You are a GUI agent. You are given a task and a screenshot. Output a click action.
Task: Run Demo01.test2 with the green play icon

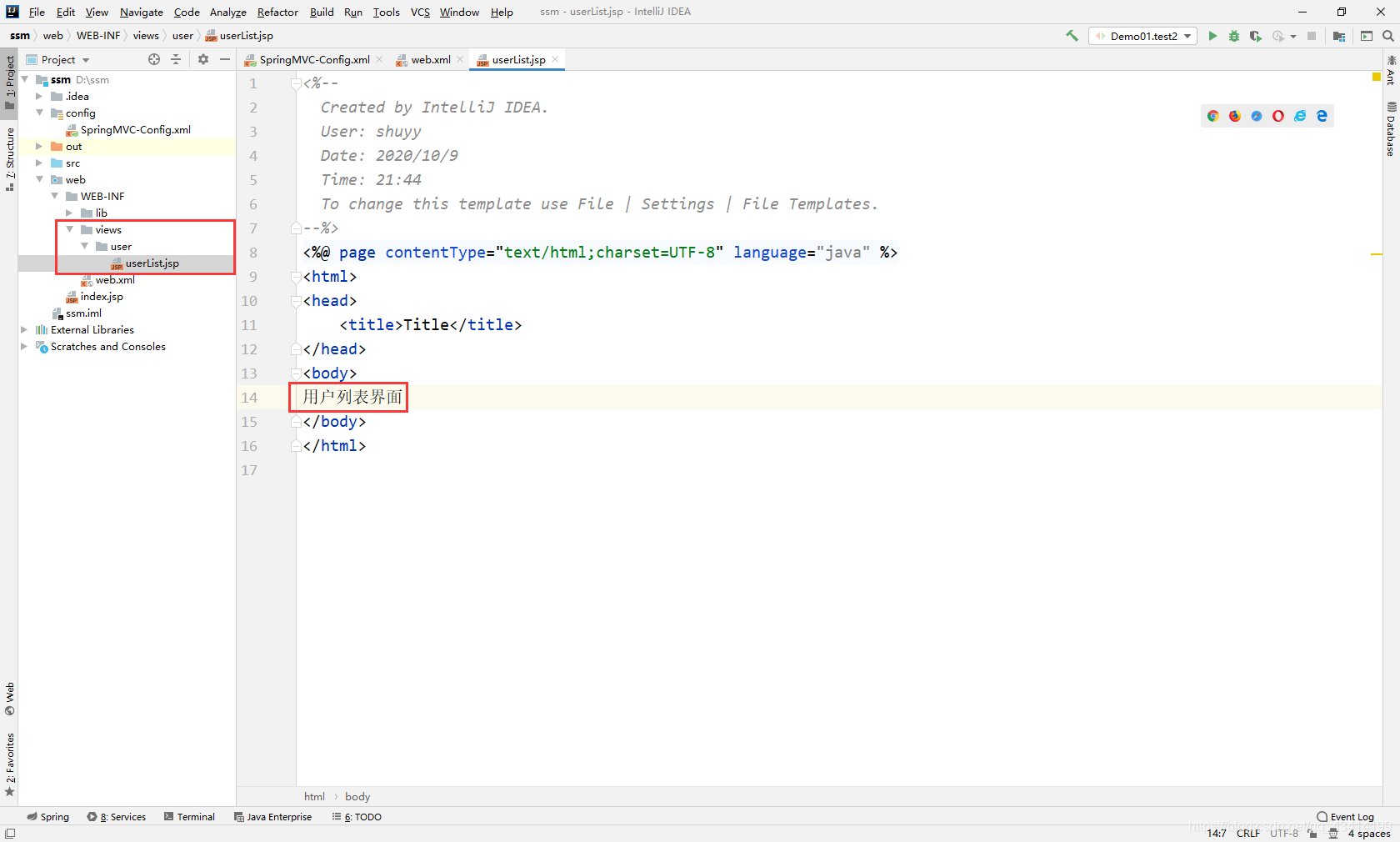click(x=1212, y=36)
